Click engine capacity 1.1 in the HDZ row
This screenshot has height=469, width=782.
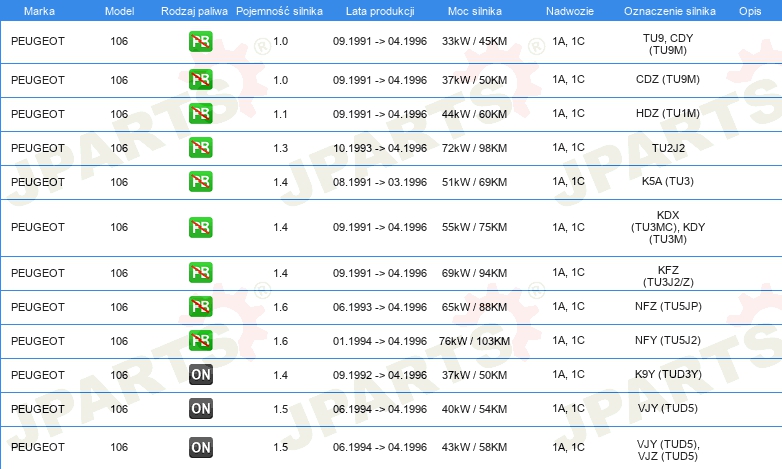[280, 114]
